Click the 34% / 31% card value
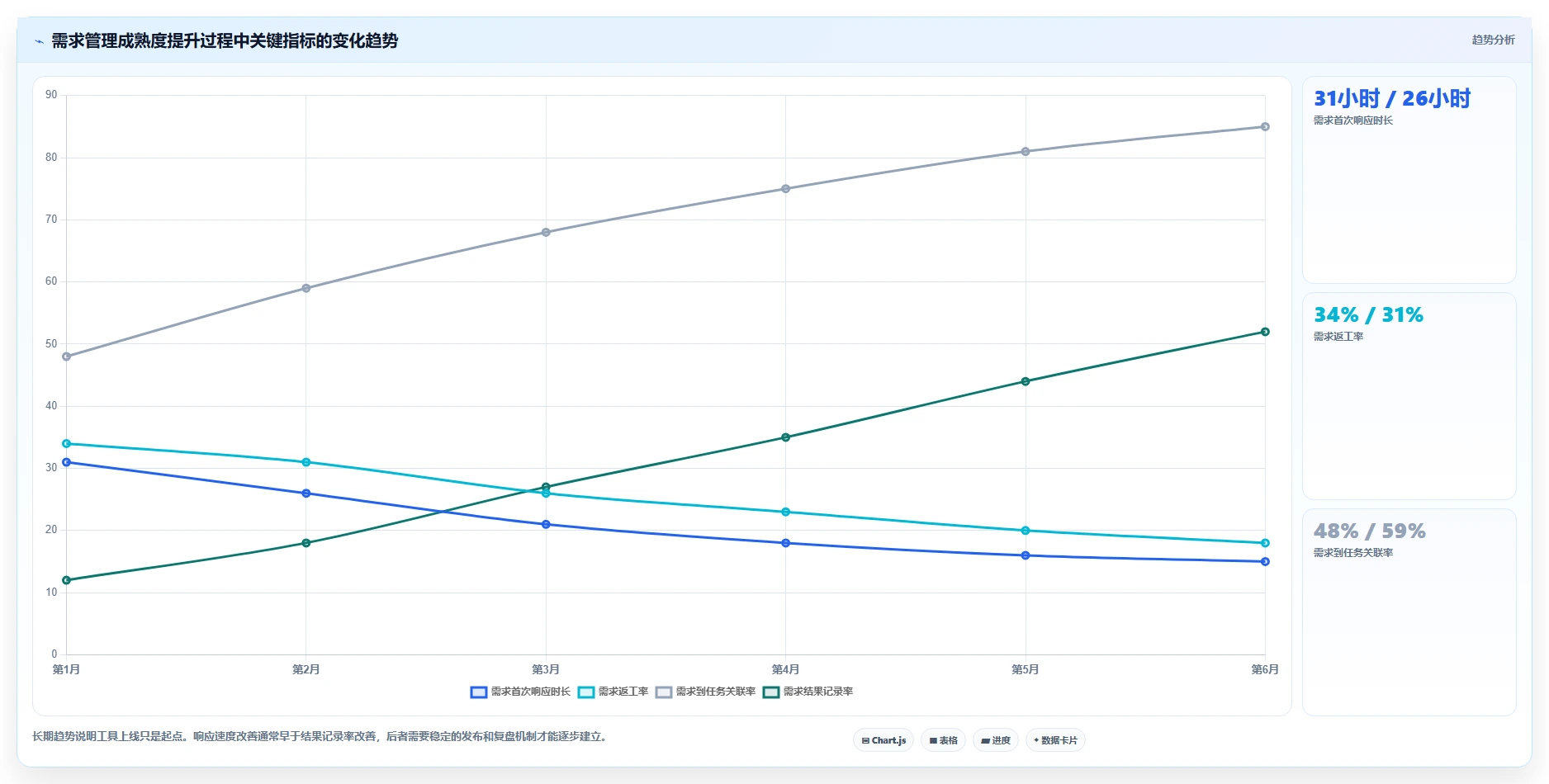Screen dimensions: 1549x784 (x=1369, y=314)
